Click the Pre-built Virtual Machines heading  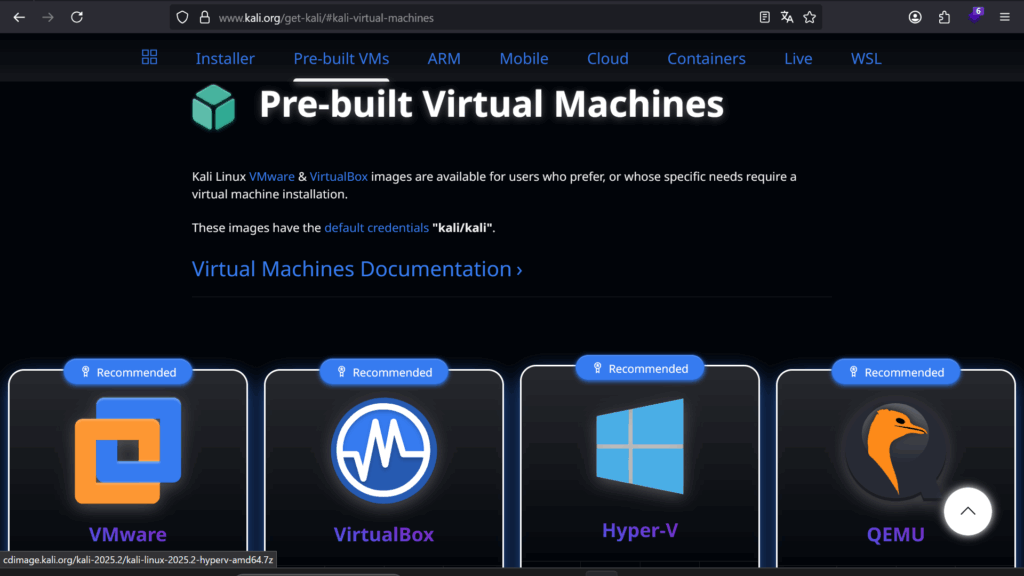tap(491, 104)
